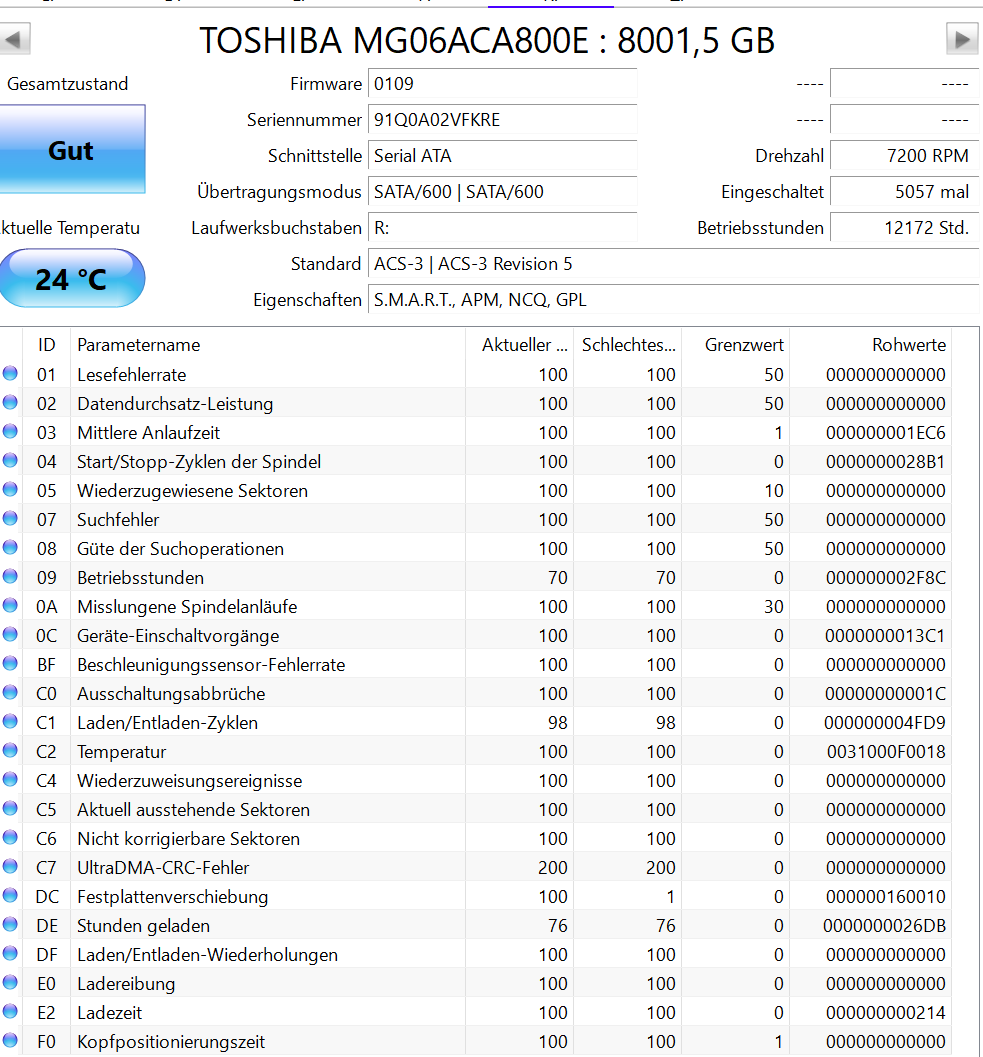Select the Kopfpositionierungszeit parameter name
983x1057 pixels.
pyautogui.click(x=171, y=1041)
